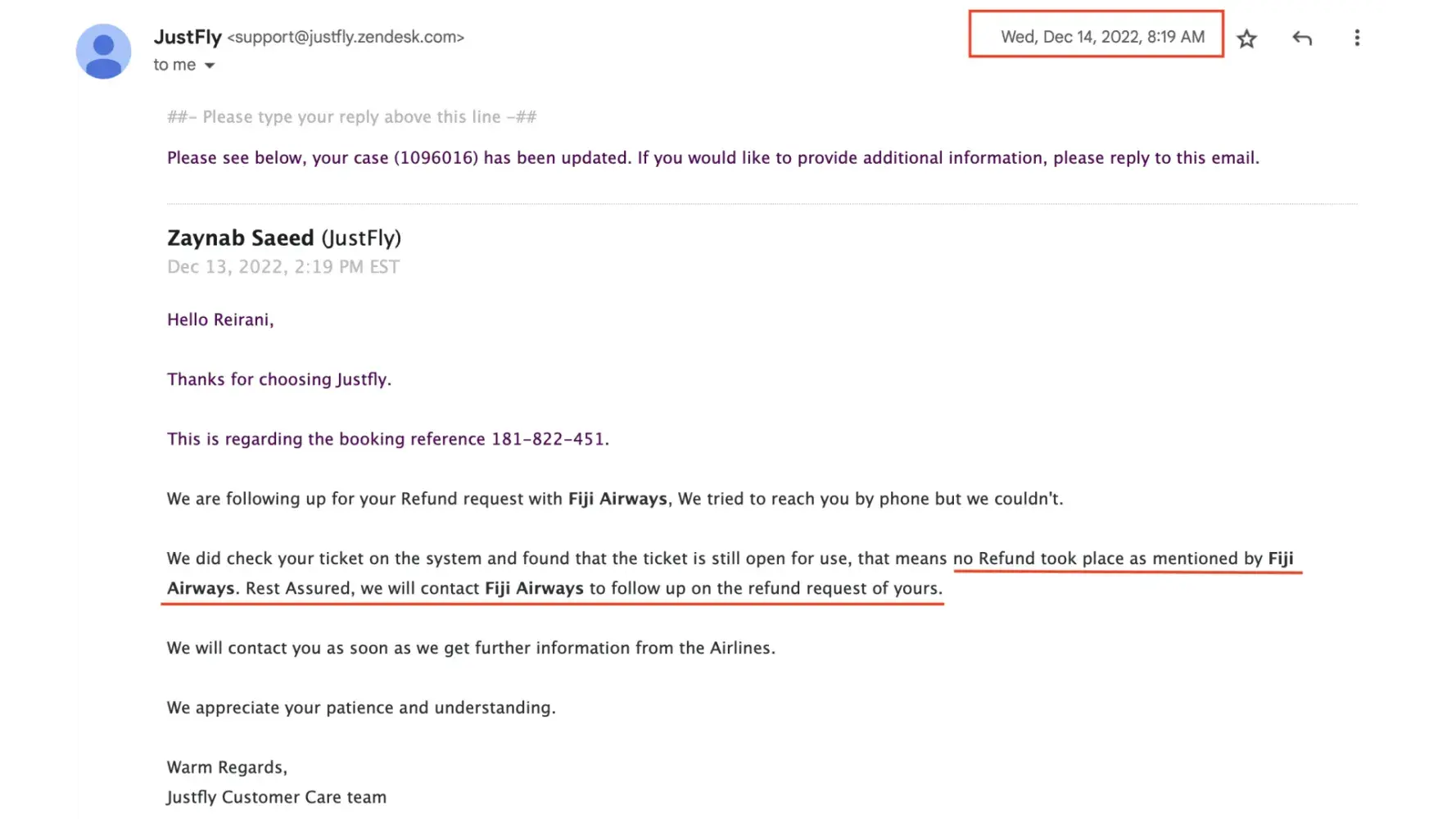Click the Dec 13, 2022, 2:19 PM EST date
The height and width of the screenshot is (819, 1456).
[x=283, y=267]
